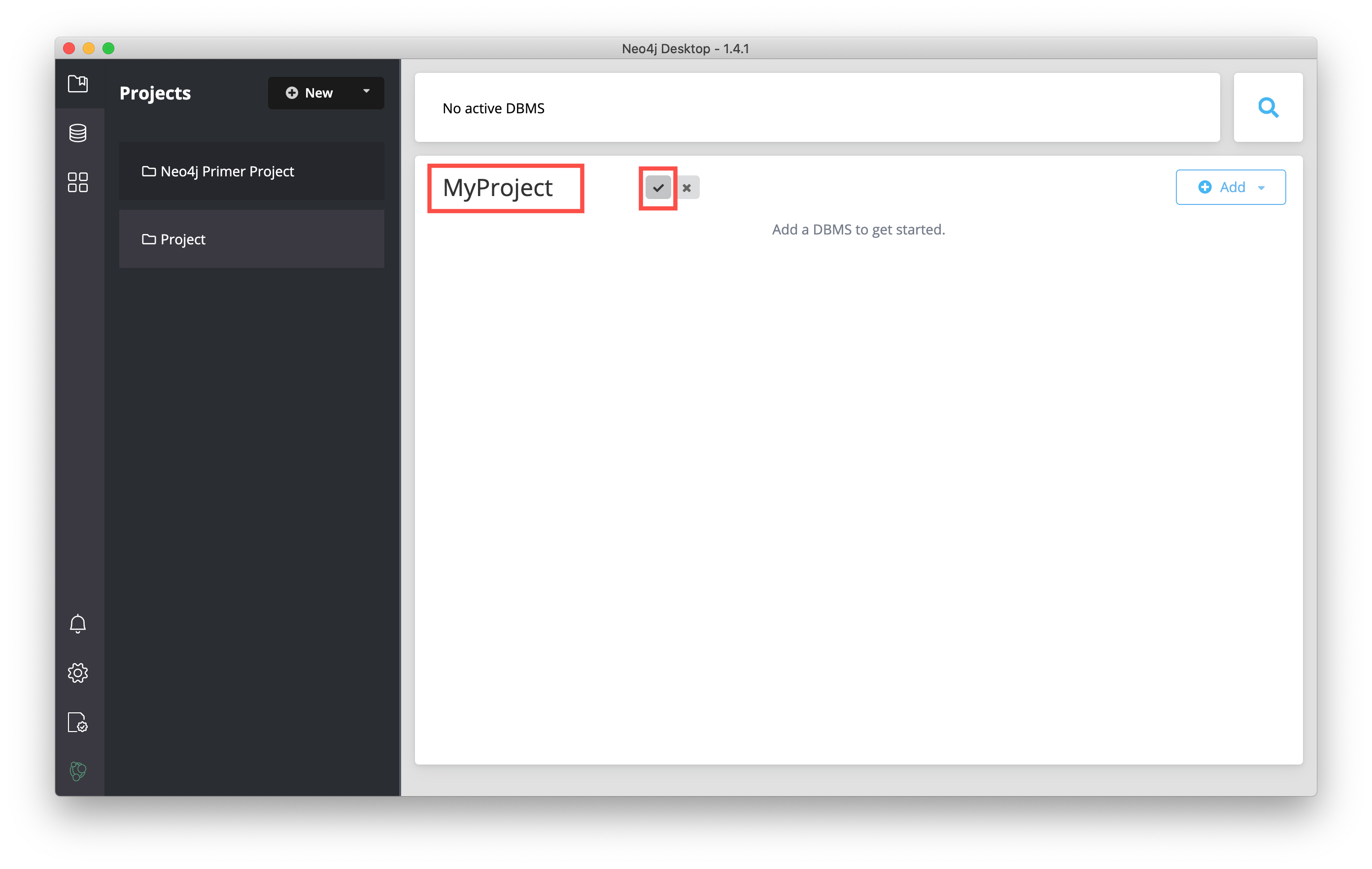Click the notification bell icon
The height and width of the screenshot is (869, 1372).
pyautogui.click(x=77, y=623)
